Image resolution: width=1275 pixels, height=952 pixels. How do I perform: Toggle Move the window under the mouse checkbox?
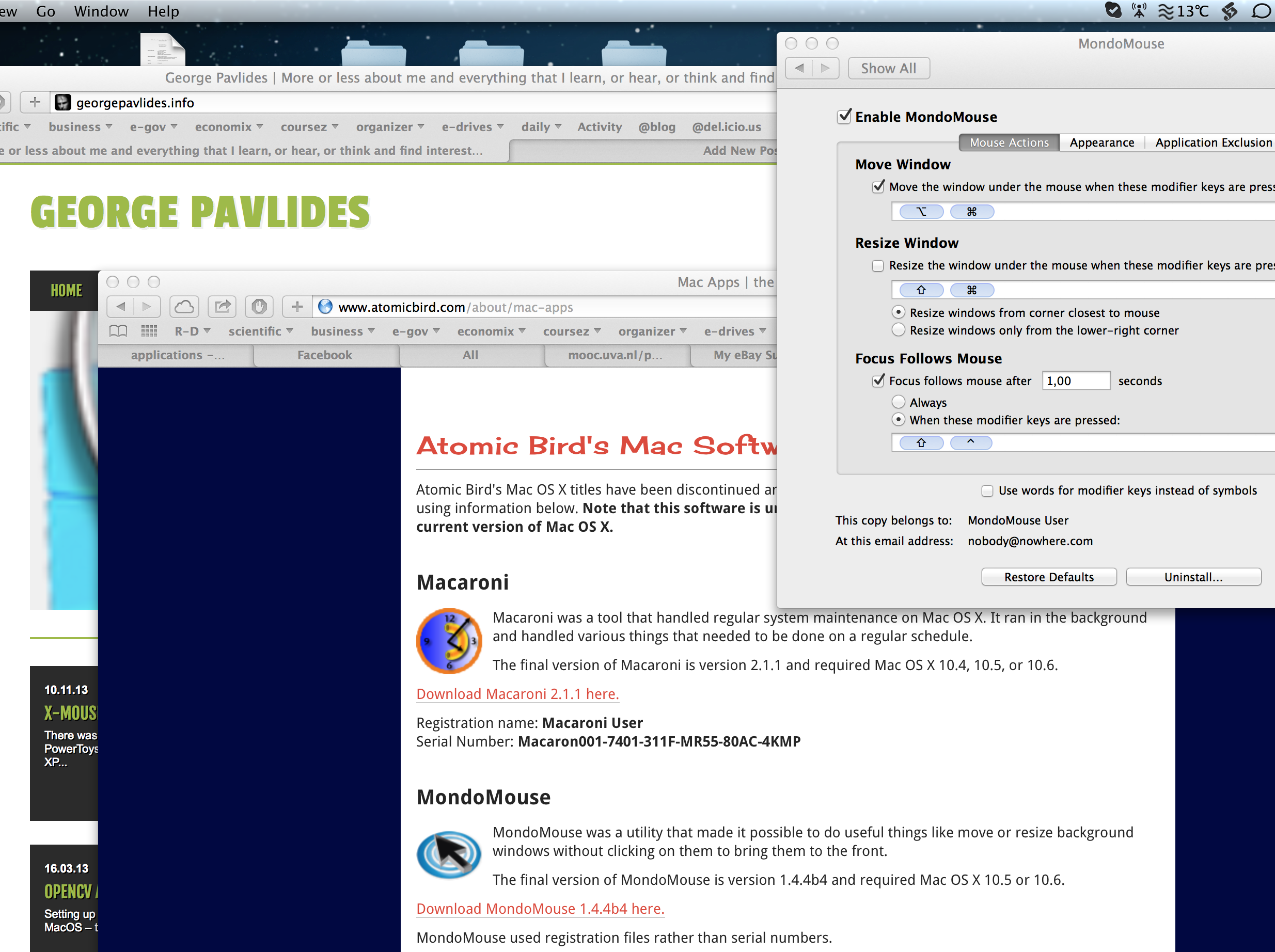tap(878, 187)
